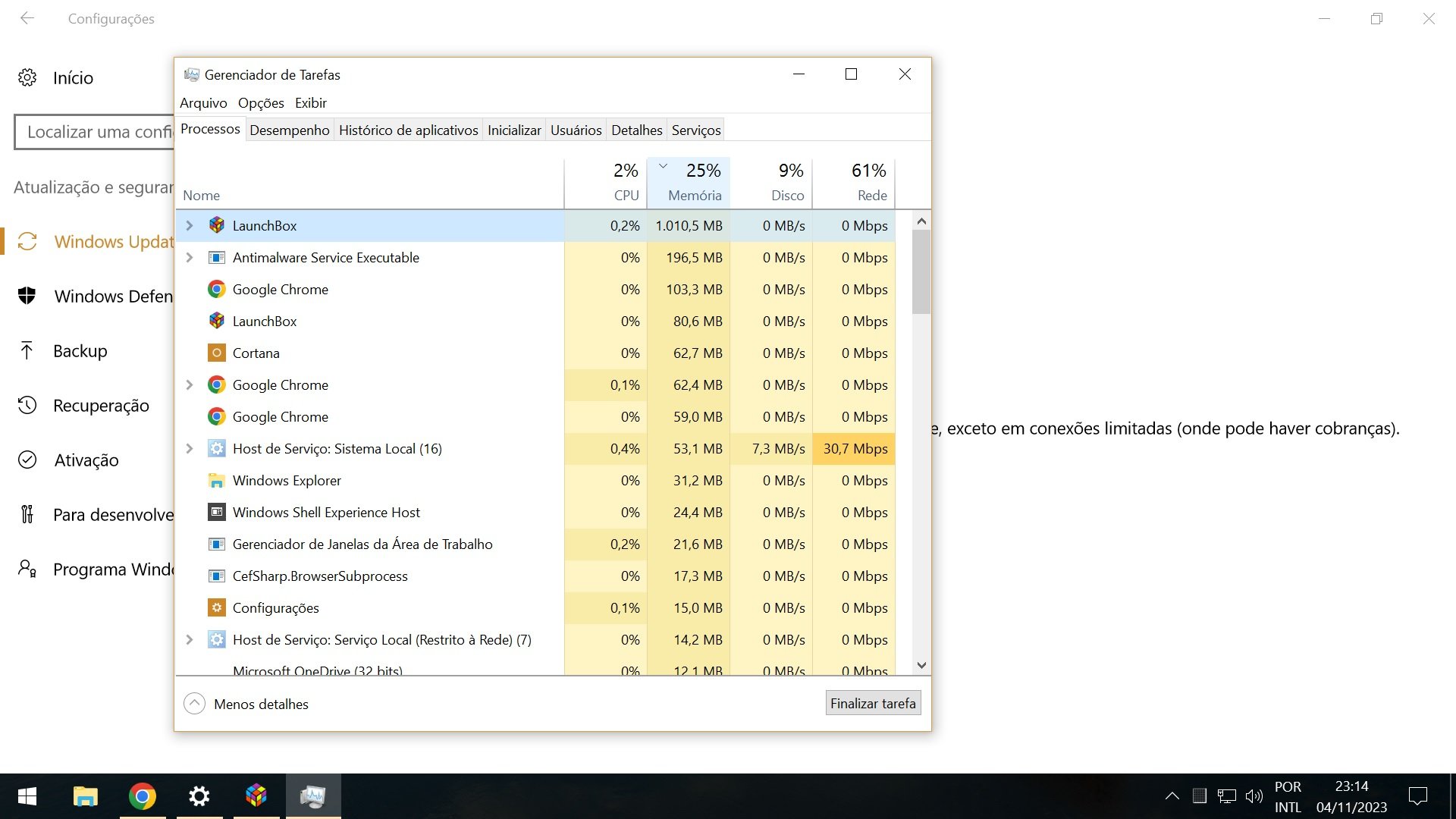Expand Antimalware Service Executable group
Image resolution: width=1456 pixels, height=819 pixels.
[190, 257]
